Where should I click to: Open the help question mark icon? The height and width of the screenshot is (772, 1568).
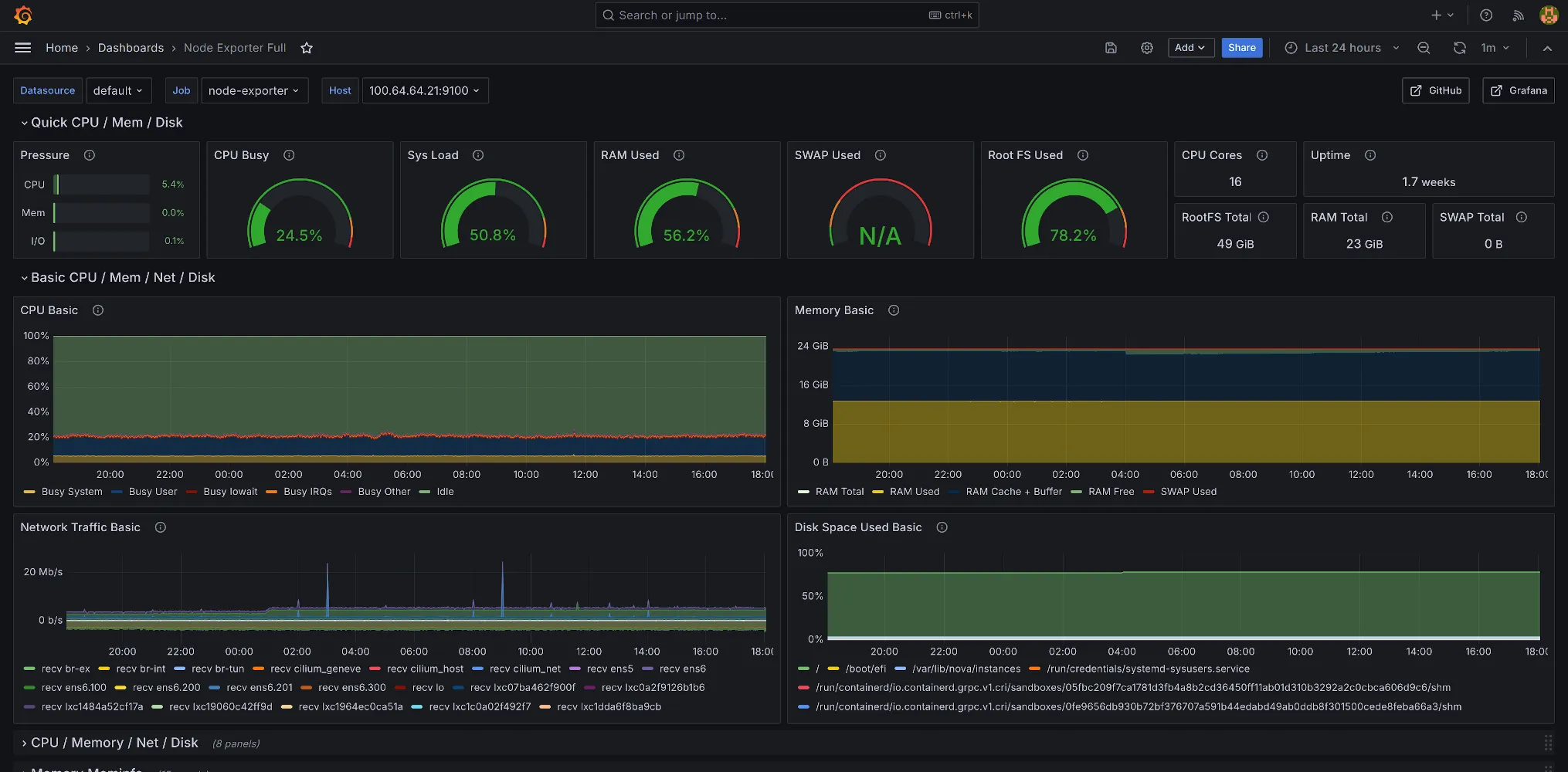1485,15
